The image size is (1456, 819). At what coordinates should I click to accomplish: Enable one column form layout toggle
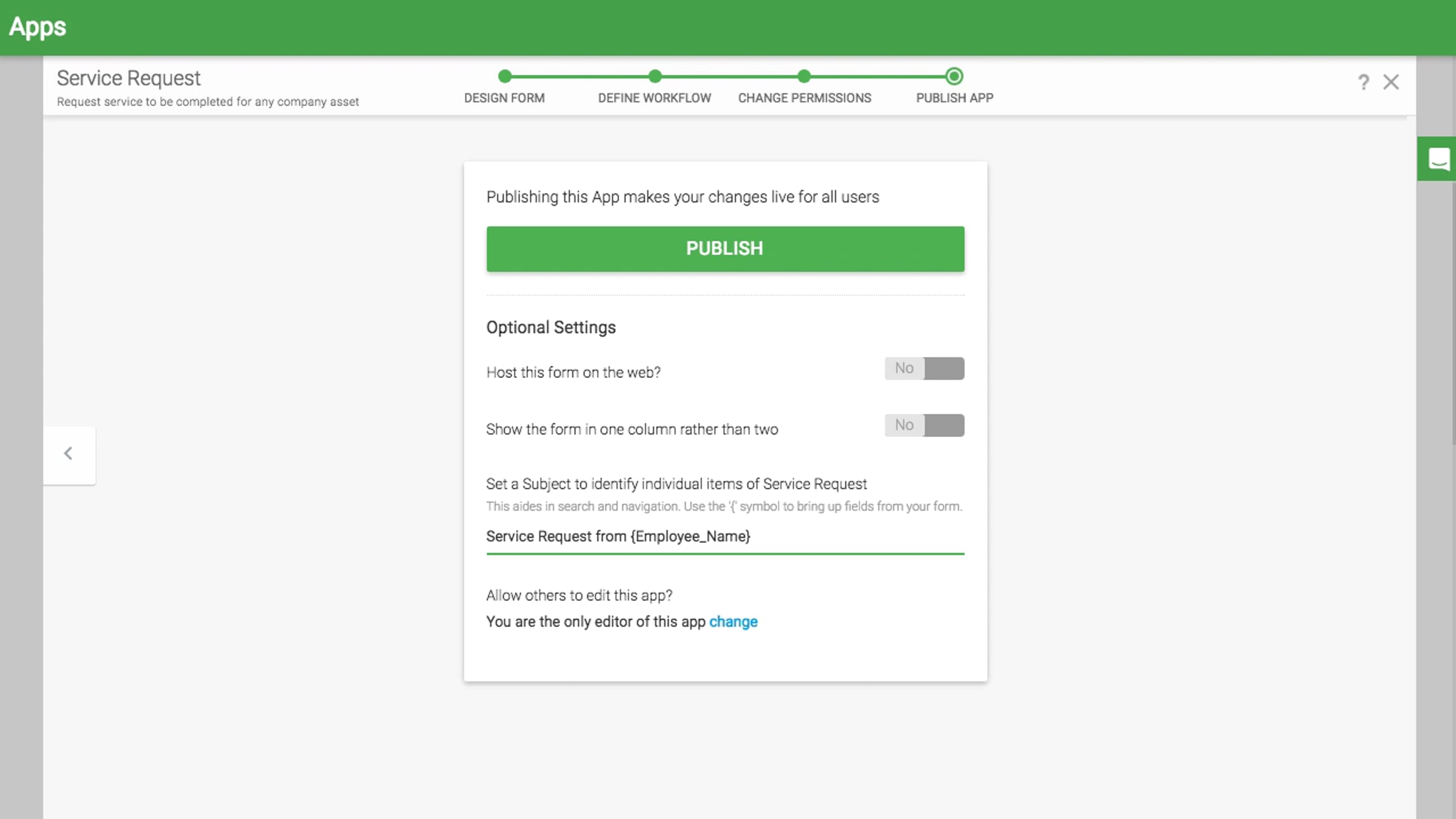pyautogui.click(x=925, y=425)
